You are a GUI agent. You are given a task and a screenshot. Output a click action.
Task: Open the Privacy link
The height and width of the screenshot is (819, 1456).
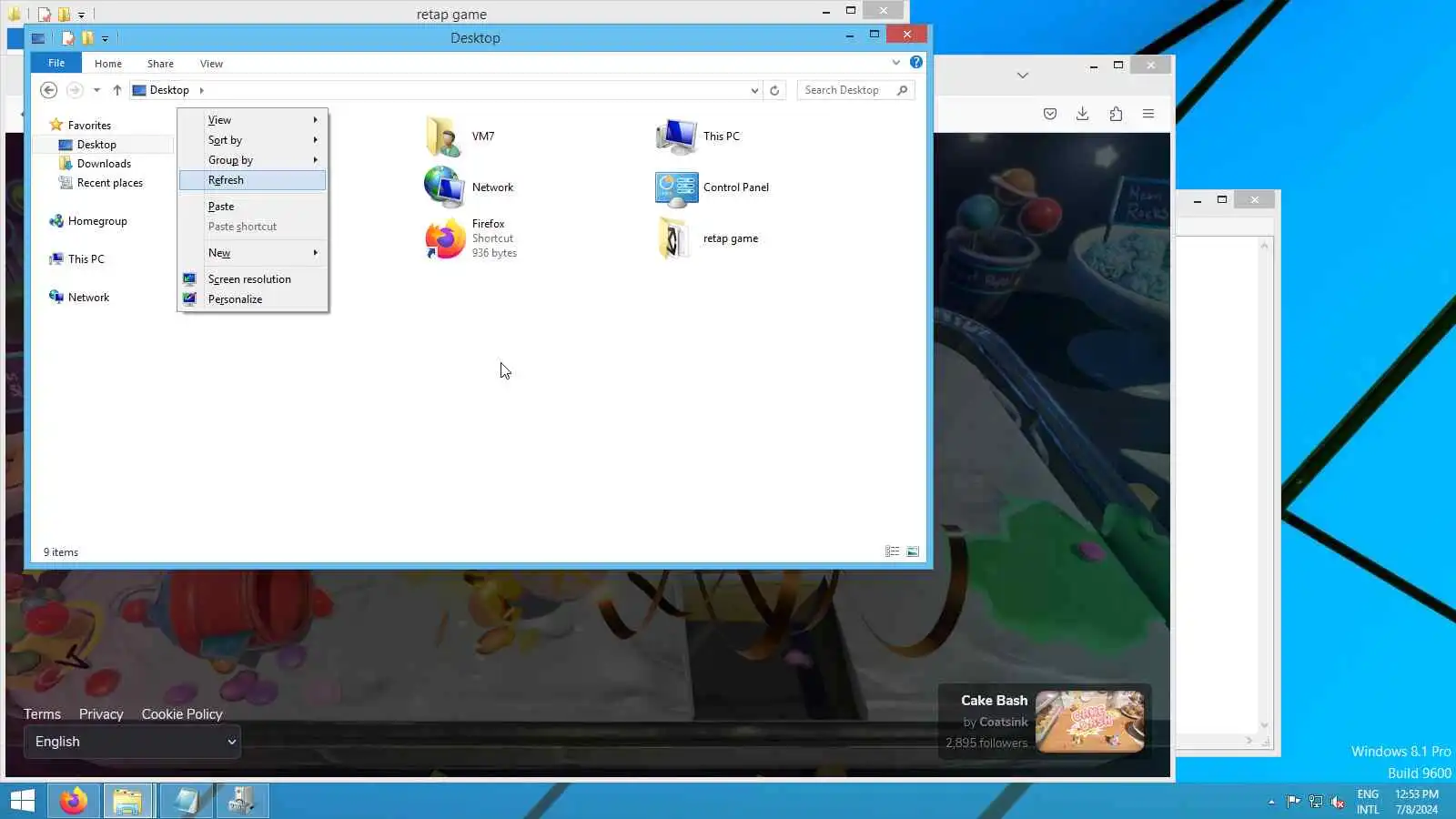pyautogui.click(x=101, y=714)
